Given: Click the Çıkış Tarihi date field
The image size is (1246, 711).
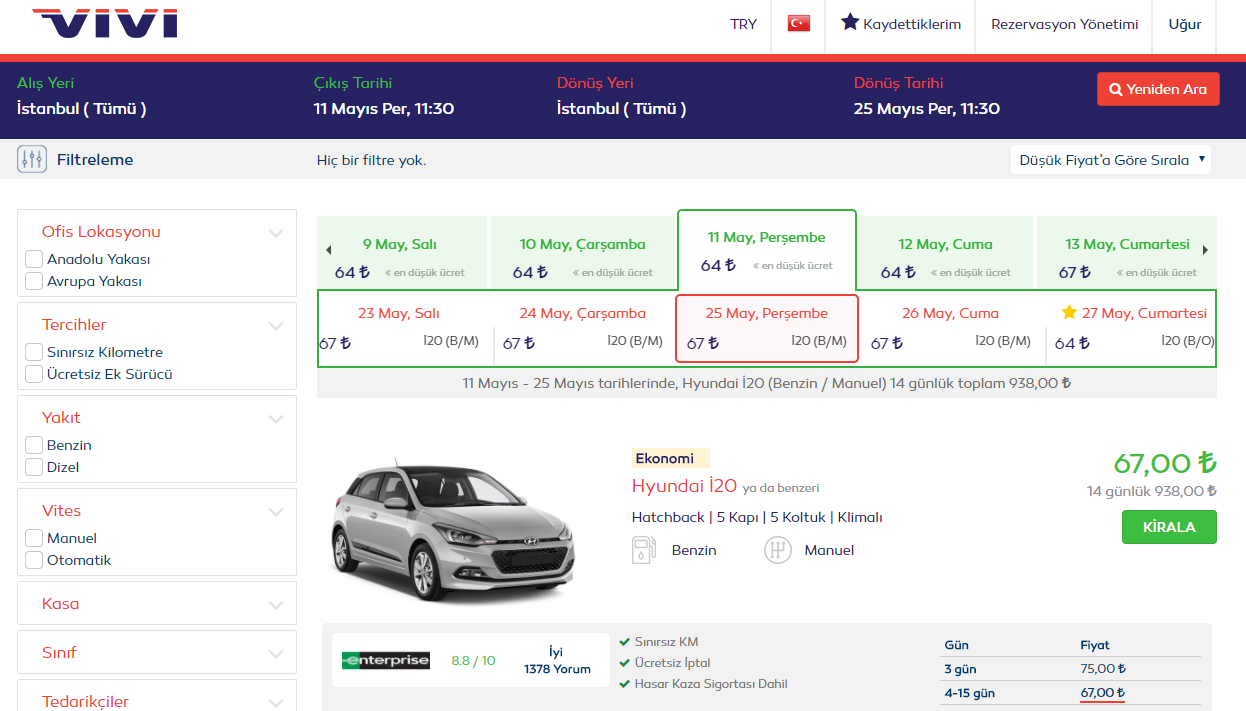Looking at the screenshot, I should click(x=384, y=96).
